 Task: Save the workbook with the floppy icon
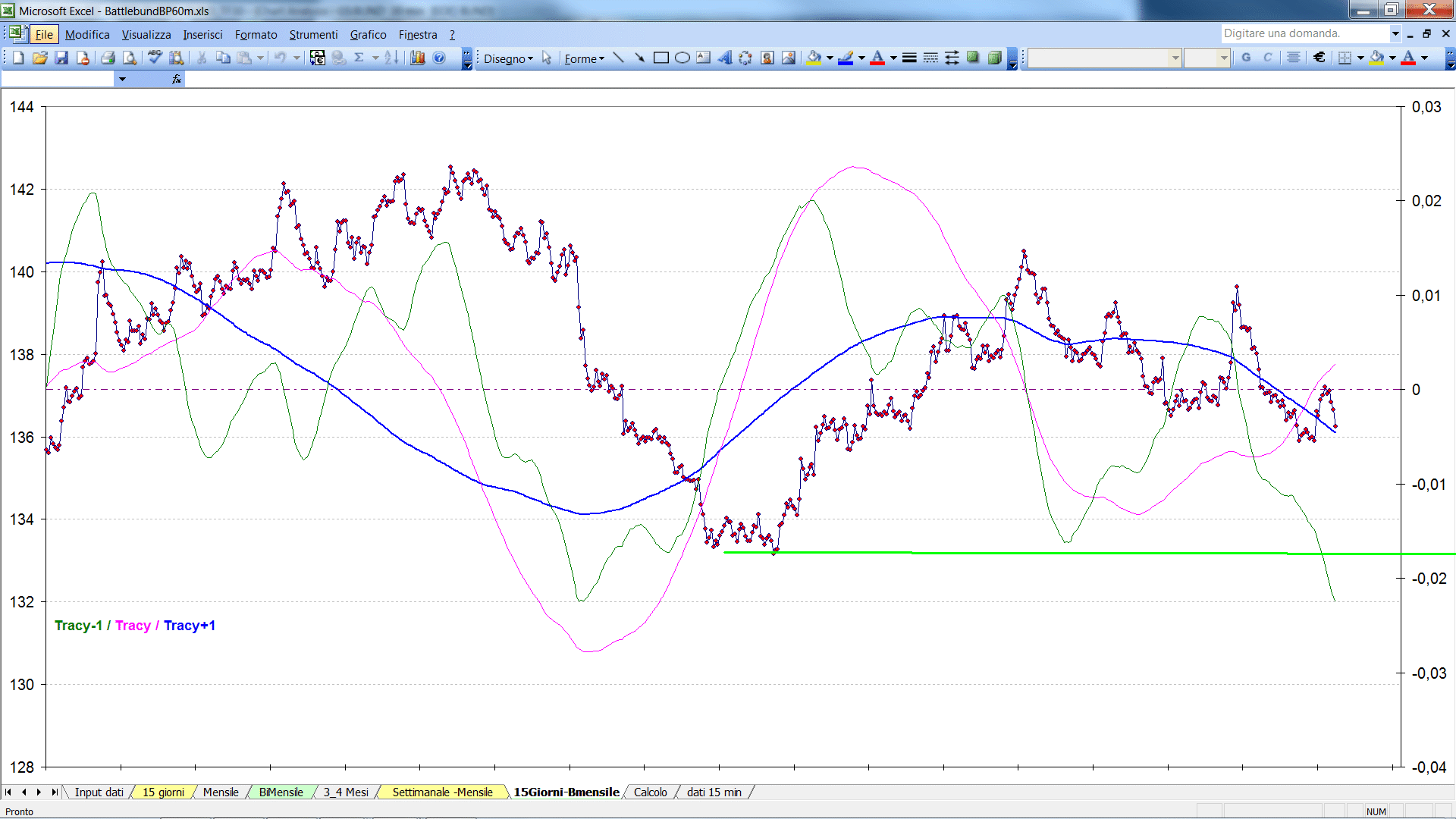click(x=61, y=58)
